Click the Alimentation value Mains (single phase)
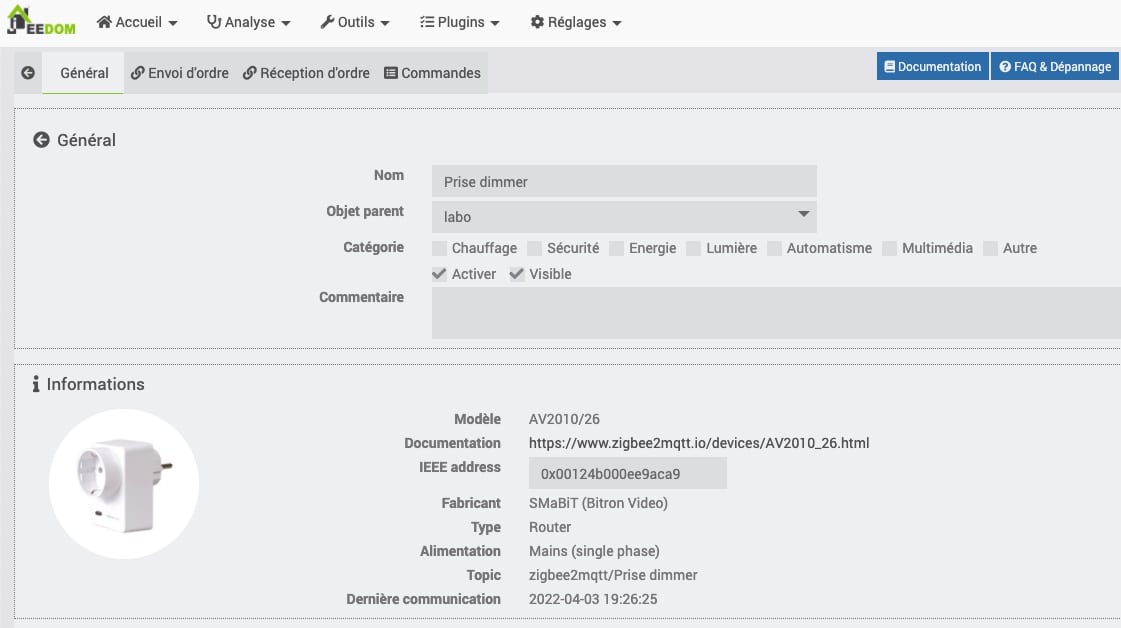The width and height of the screenshot is (1121, 628). (x=594, y=551)
